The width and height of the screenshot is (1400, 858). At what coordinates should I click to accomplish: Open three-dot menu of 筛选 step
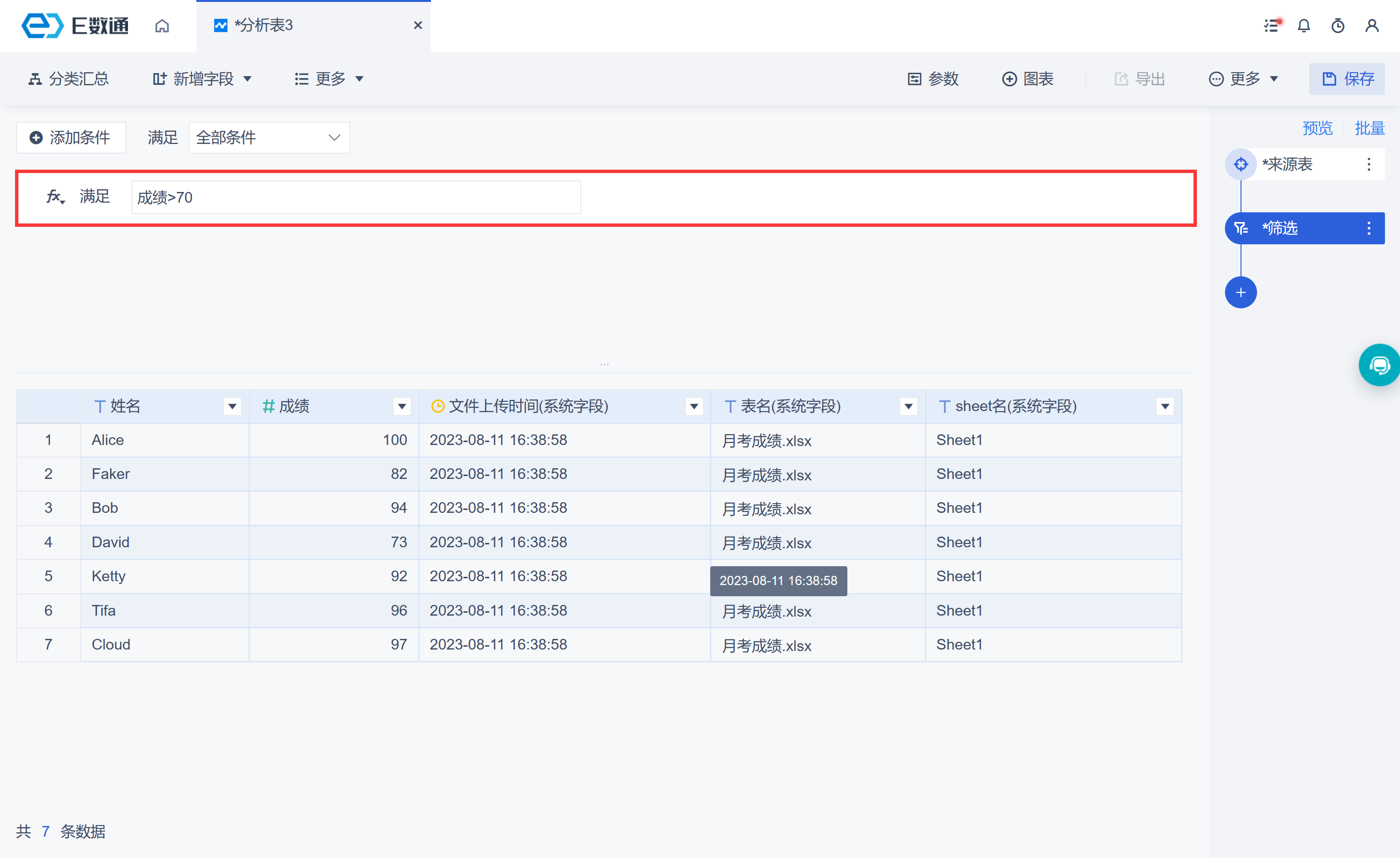click(1369, 228)
